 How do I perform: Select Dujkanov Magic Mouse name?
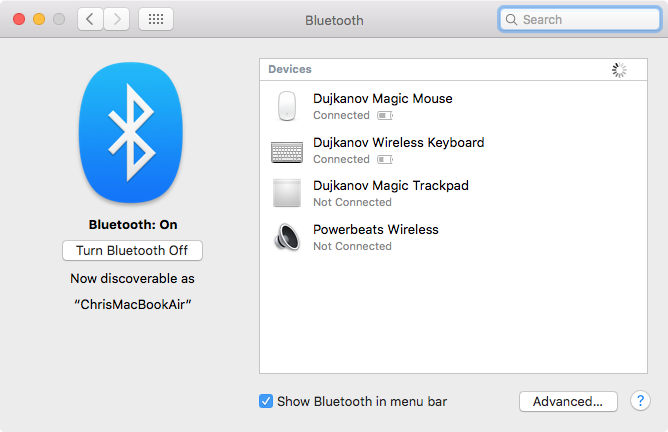point(383,98)
